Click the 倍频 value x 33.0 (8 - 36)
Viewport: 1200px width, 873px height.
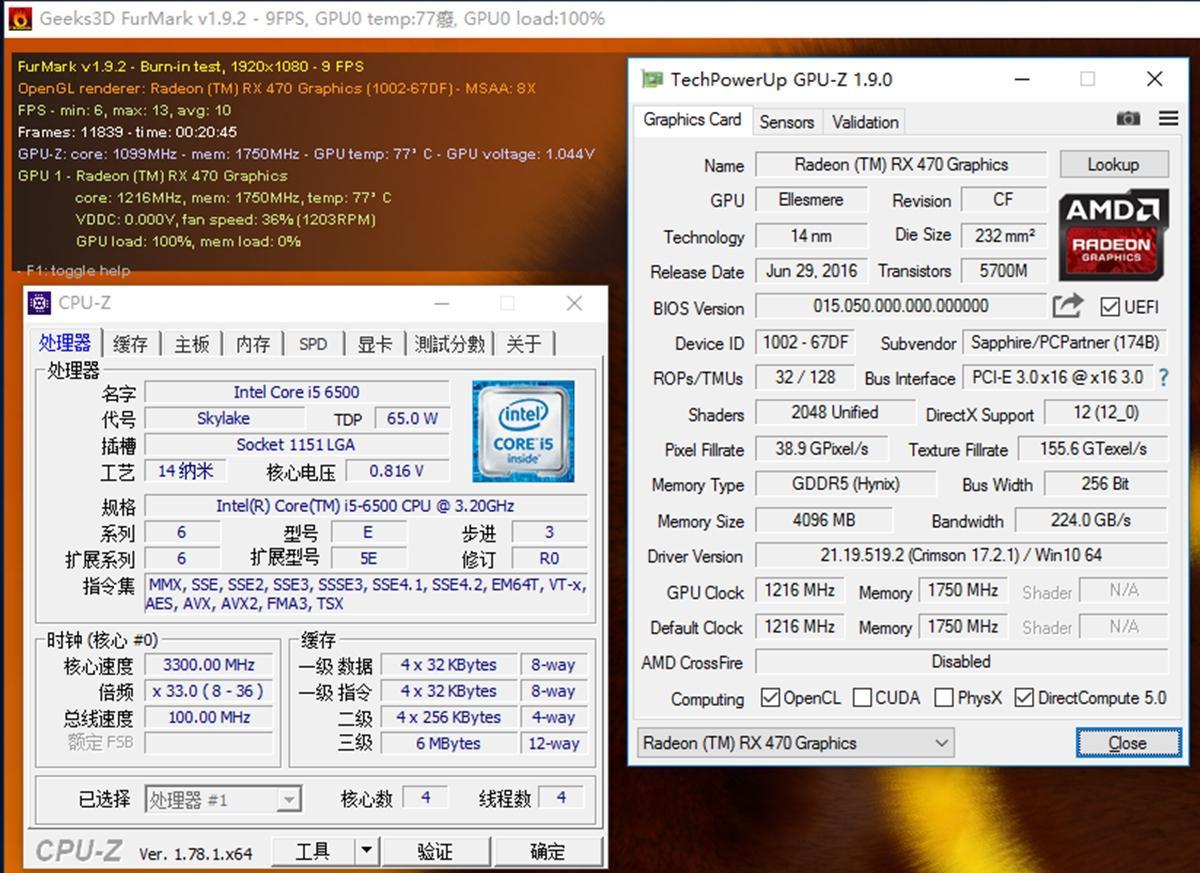(x=209, y=691)
